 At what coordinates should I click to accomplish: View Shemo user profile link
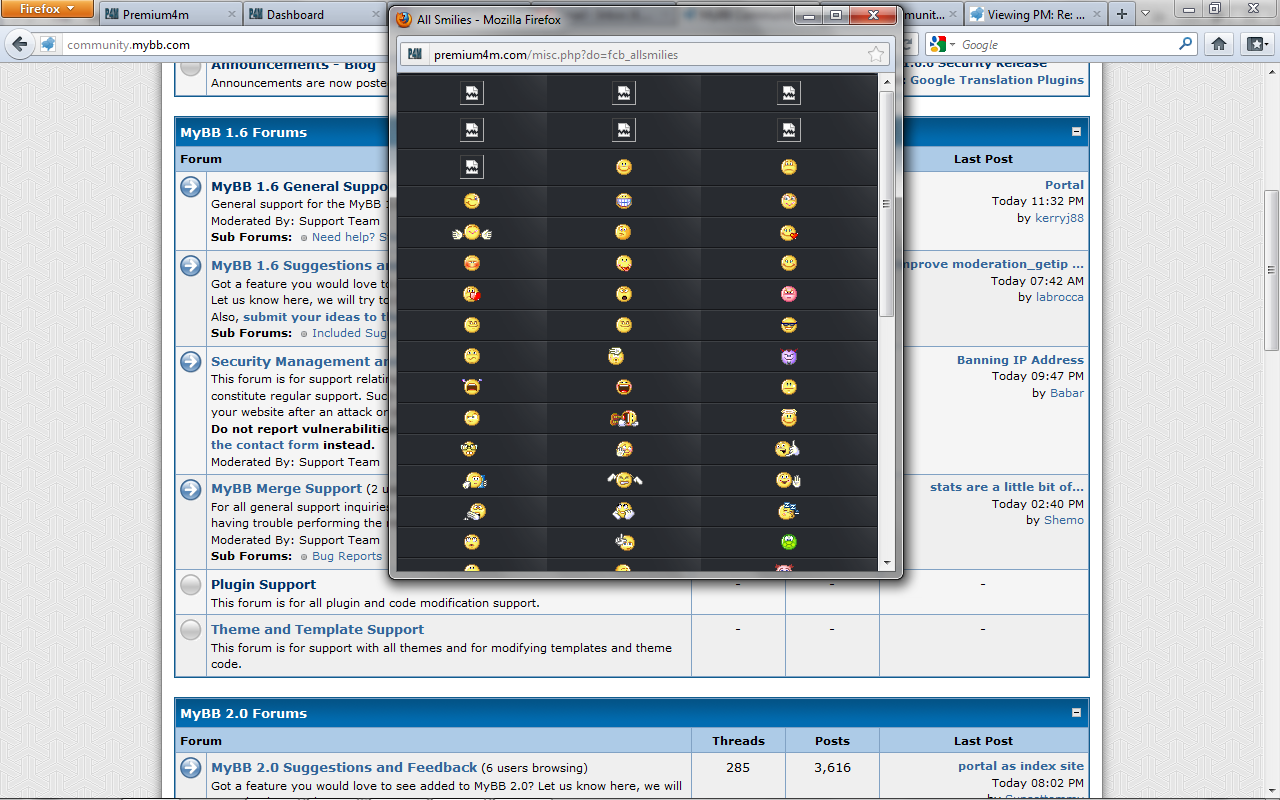click(1064, 520)
